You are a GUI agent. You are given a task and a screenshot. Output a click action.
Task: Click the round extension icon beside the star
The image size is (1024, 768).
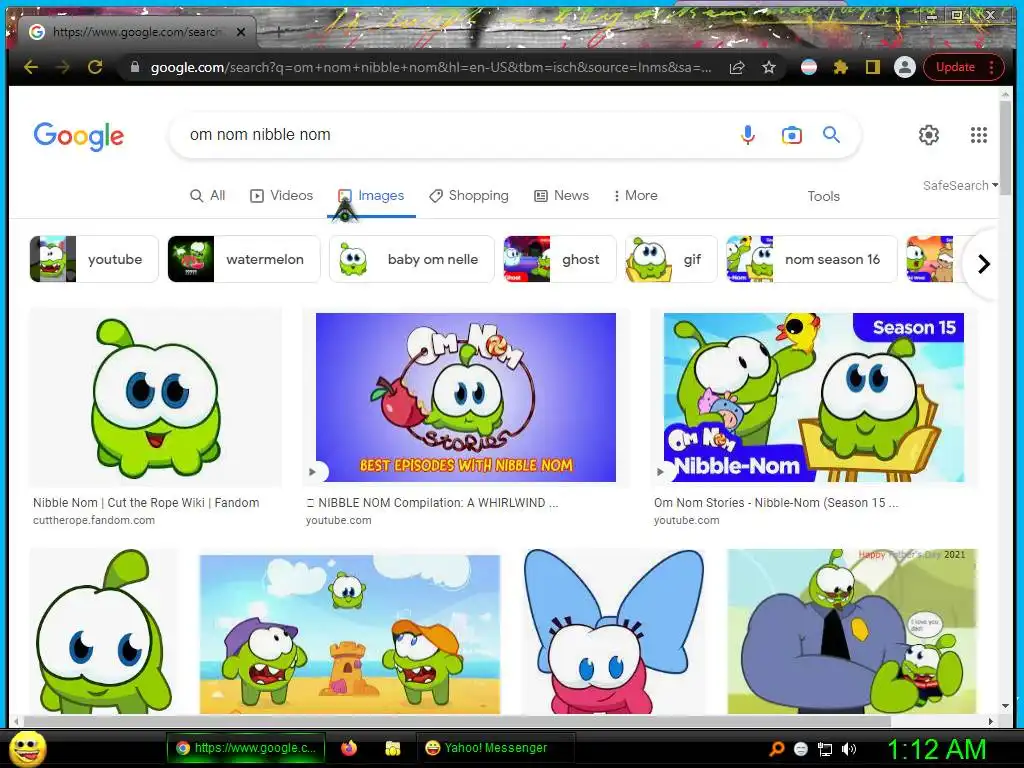pos(808,67)
